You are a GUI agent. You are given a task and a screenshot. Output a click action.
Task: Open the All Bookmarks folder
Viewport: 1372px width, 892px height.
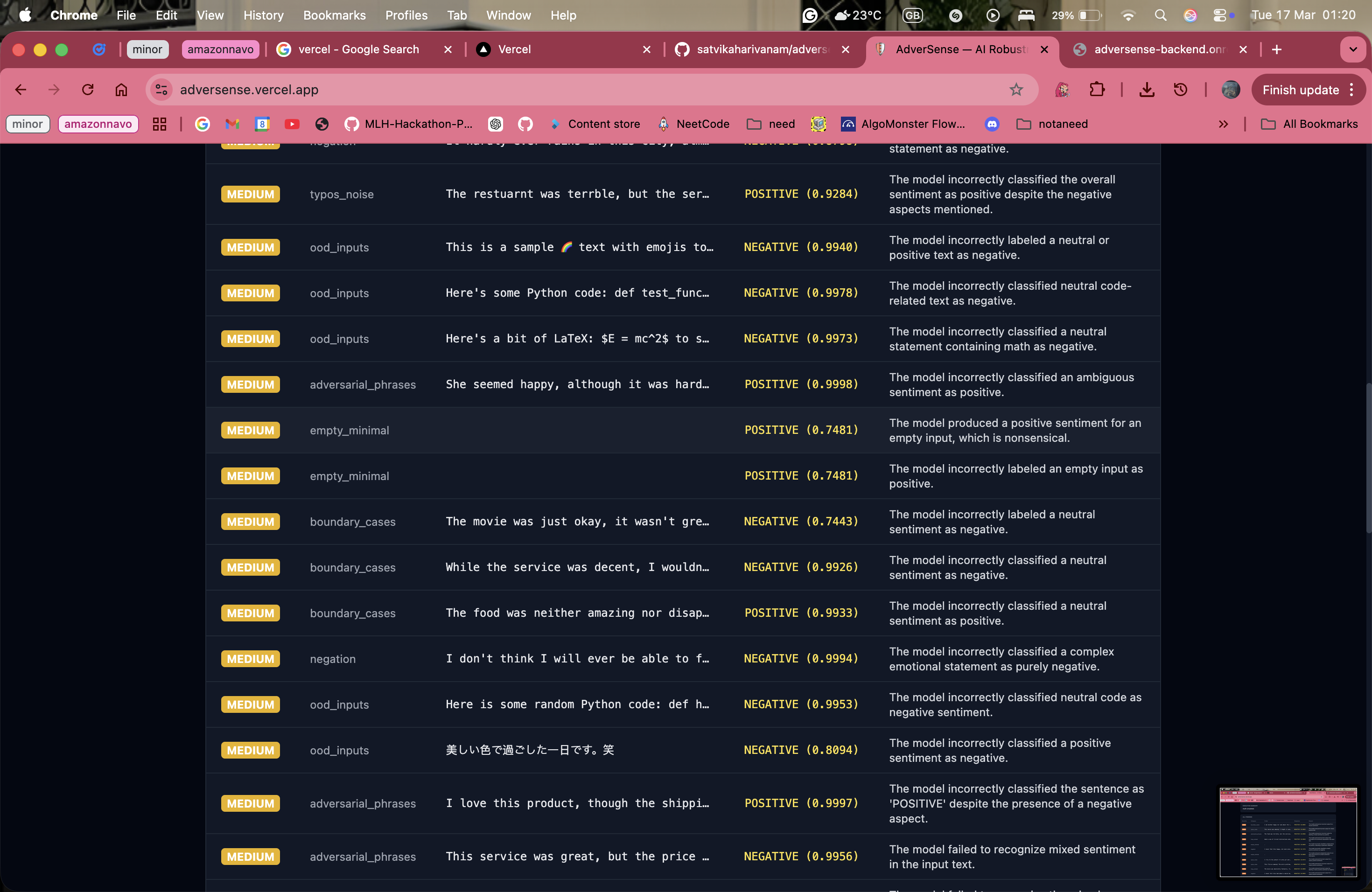click(x=1309, y=124)
